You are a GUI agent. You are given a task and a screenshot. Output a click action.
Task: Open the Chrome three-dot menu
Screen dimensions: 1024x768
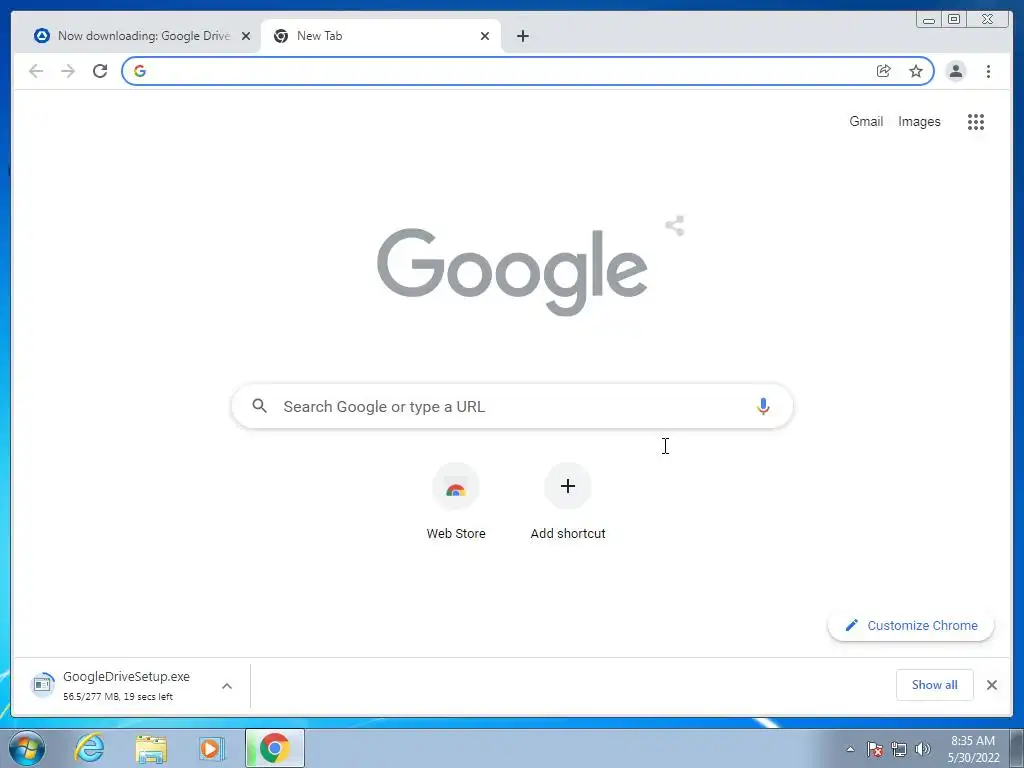(988, 71)
